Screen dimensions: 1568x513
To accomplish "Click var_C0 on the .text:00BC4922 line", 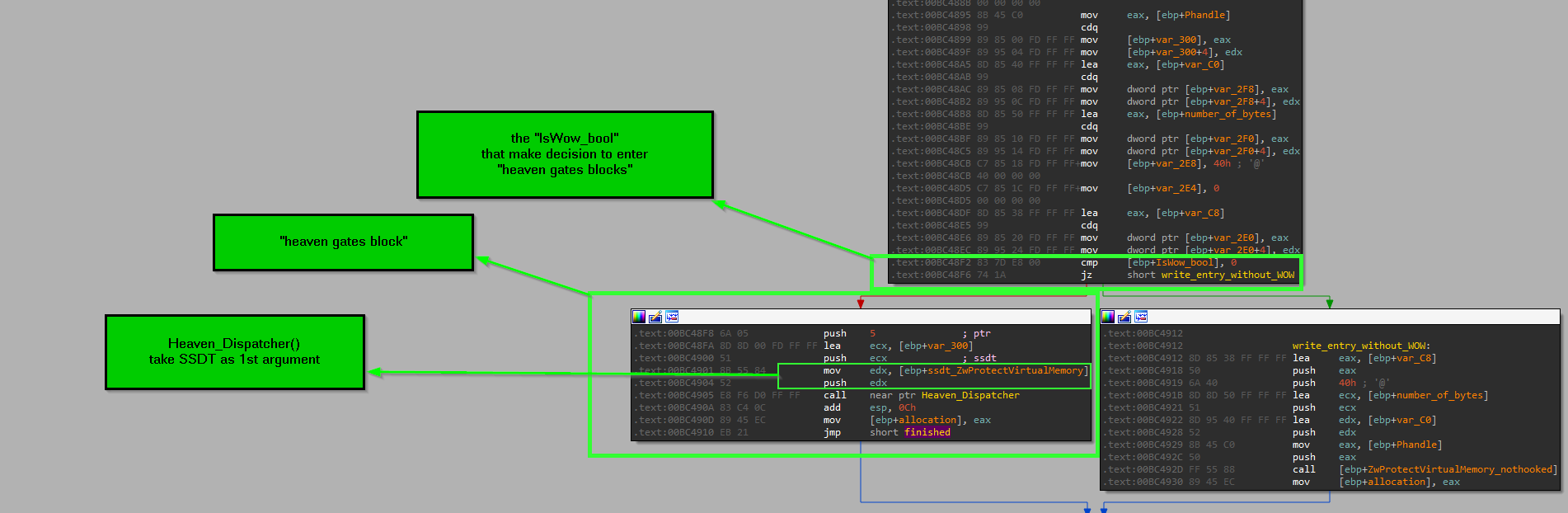I will (x=1414, y=420).
